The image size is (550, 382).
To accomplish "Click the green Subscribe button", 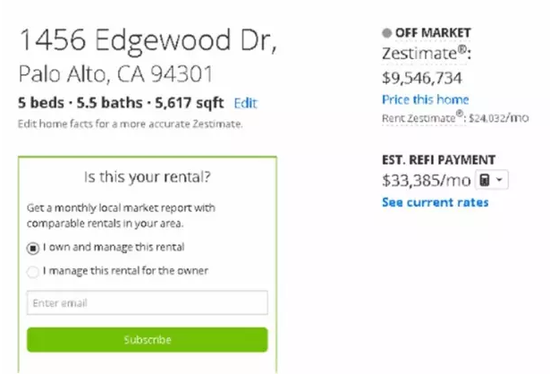I will pos(147,340).
